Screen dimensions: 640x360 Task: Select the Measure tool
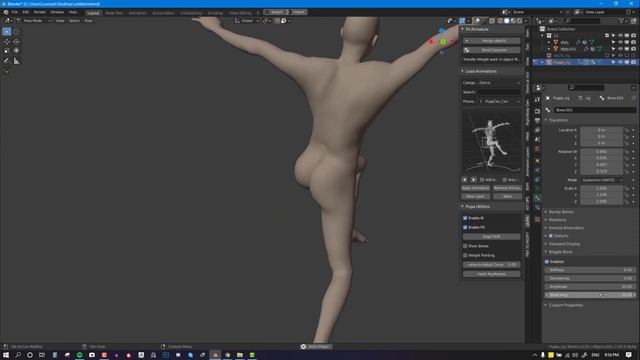[16, 61]
